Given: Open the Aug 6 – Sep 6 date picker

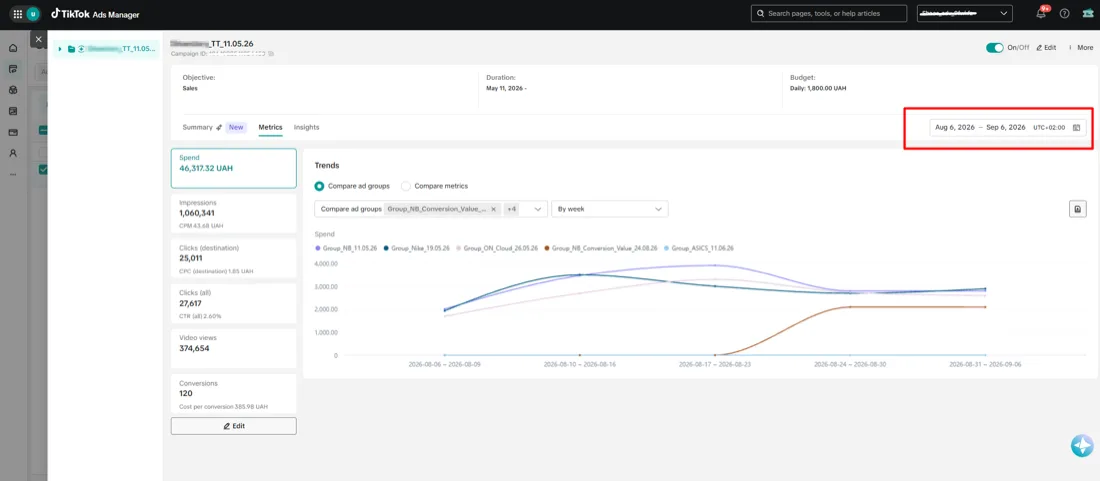Looking at the screenshot, I should coord(1008,128).
